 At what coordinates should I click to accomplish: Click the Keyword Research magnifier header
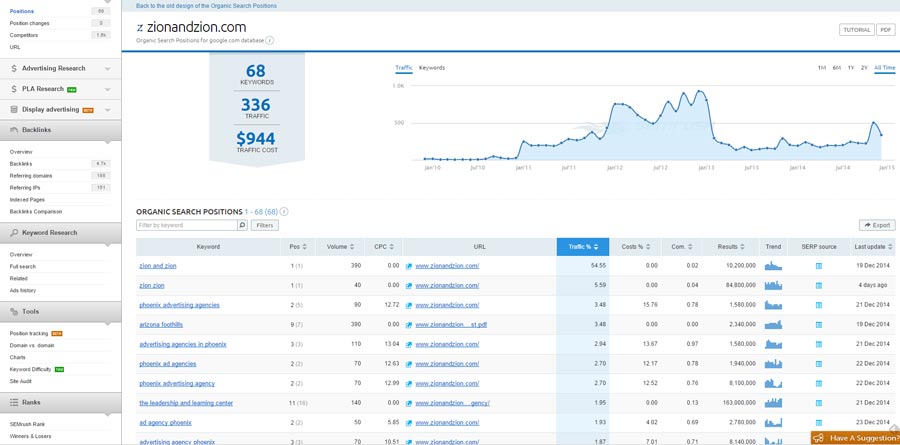(60, 233)
